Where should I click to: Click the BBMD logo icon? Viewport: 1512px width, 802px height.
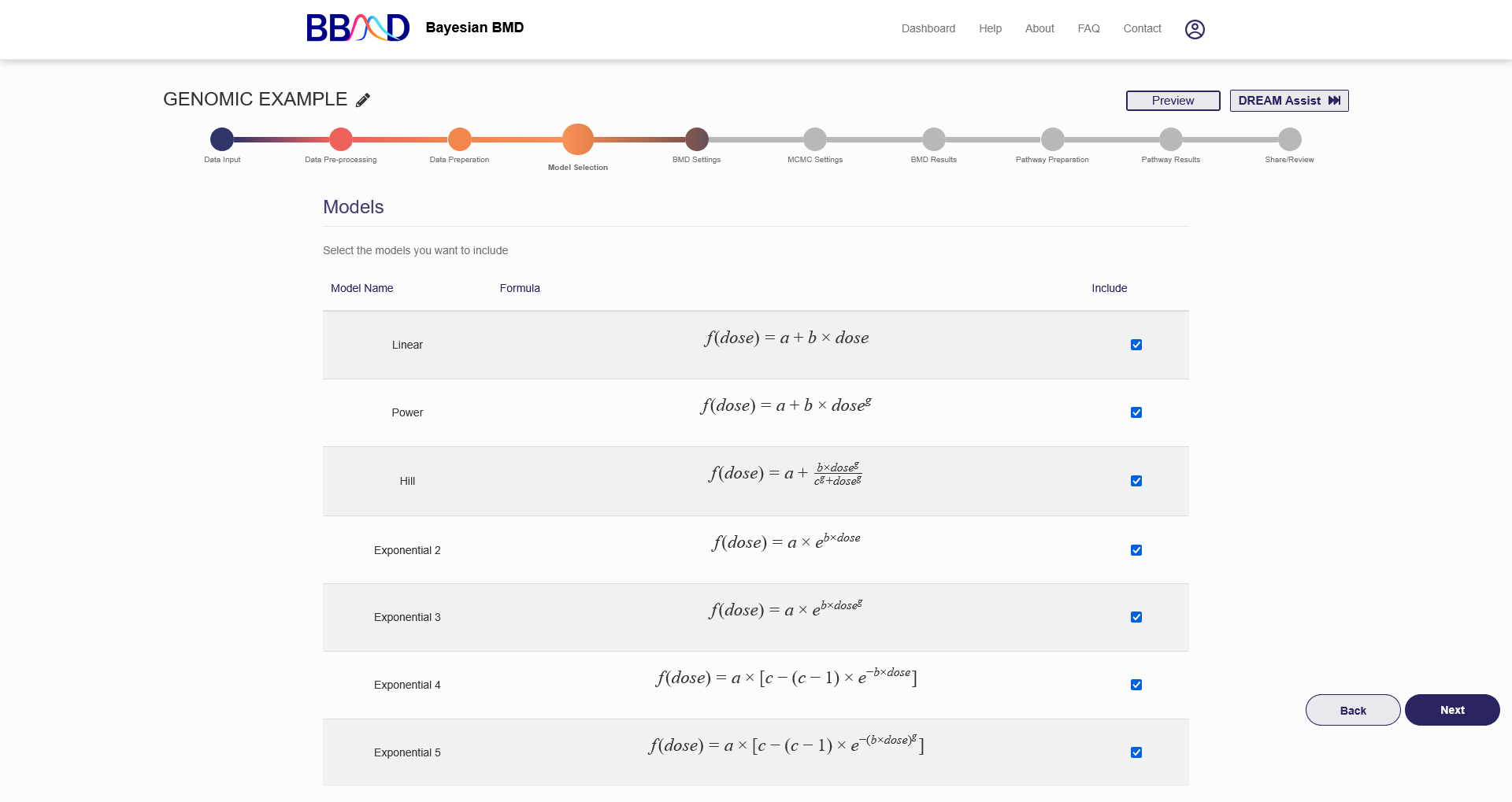(358, 28)
